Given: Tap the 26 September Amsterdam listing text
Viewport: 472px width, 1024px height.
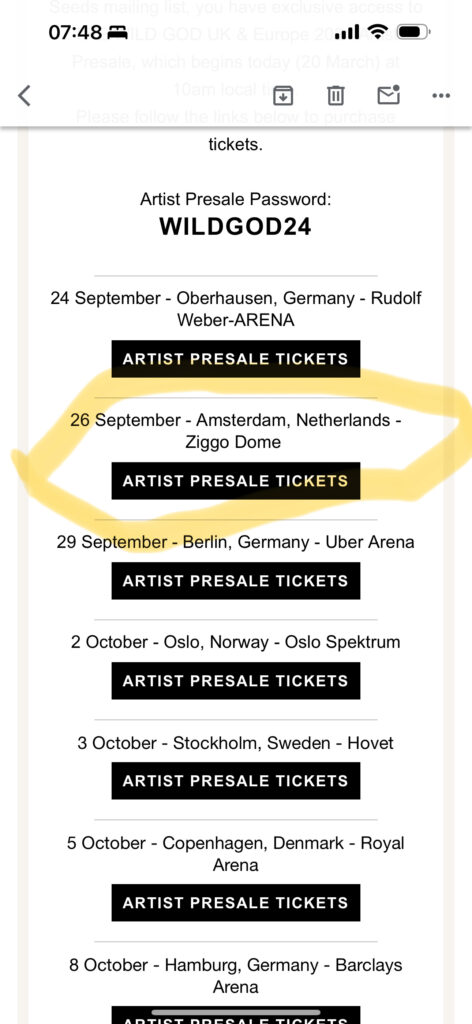Looking at the screenshot, I should pyautogui.click(x=236, y=431).
